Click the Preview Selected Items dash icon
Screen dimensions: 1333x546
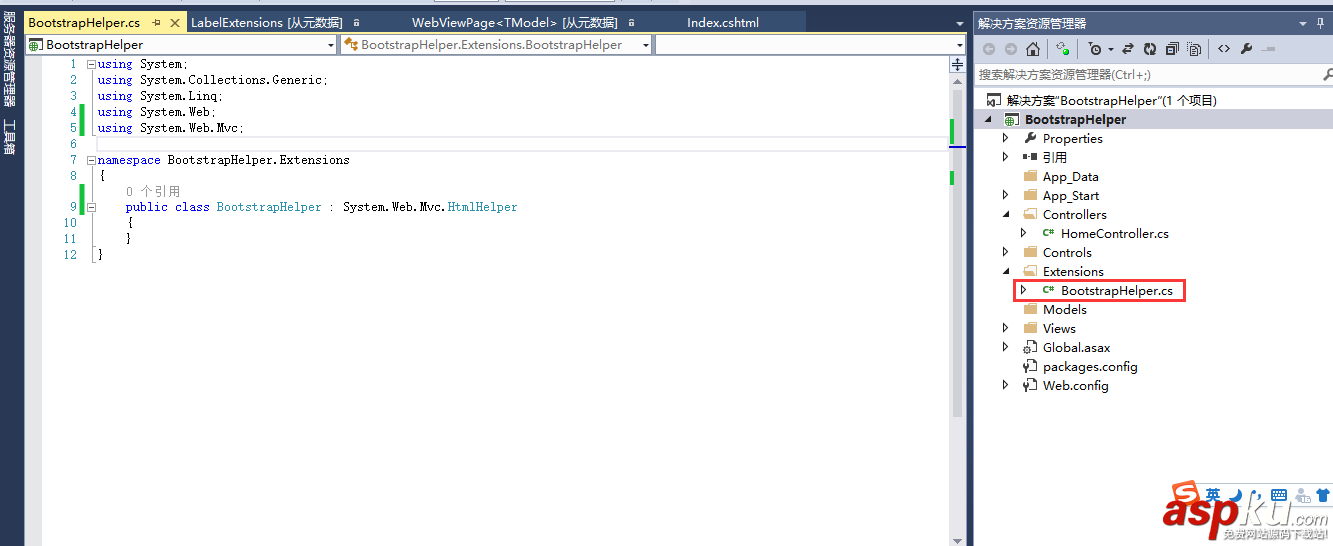point(1268,49)
